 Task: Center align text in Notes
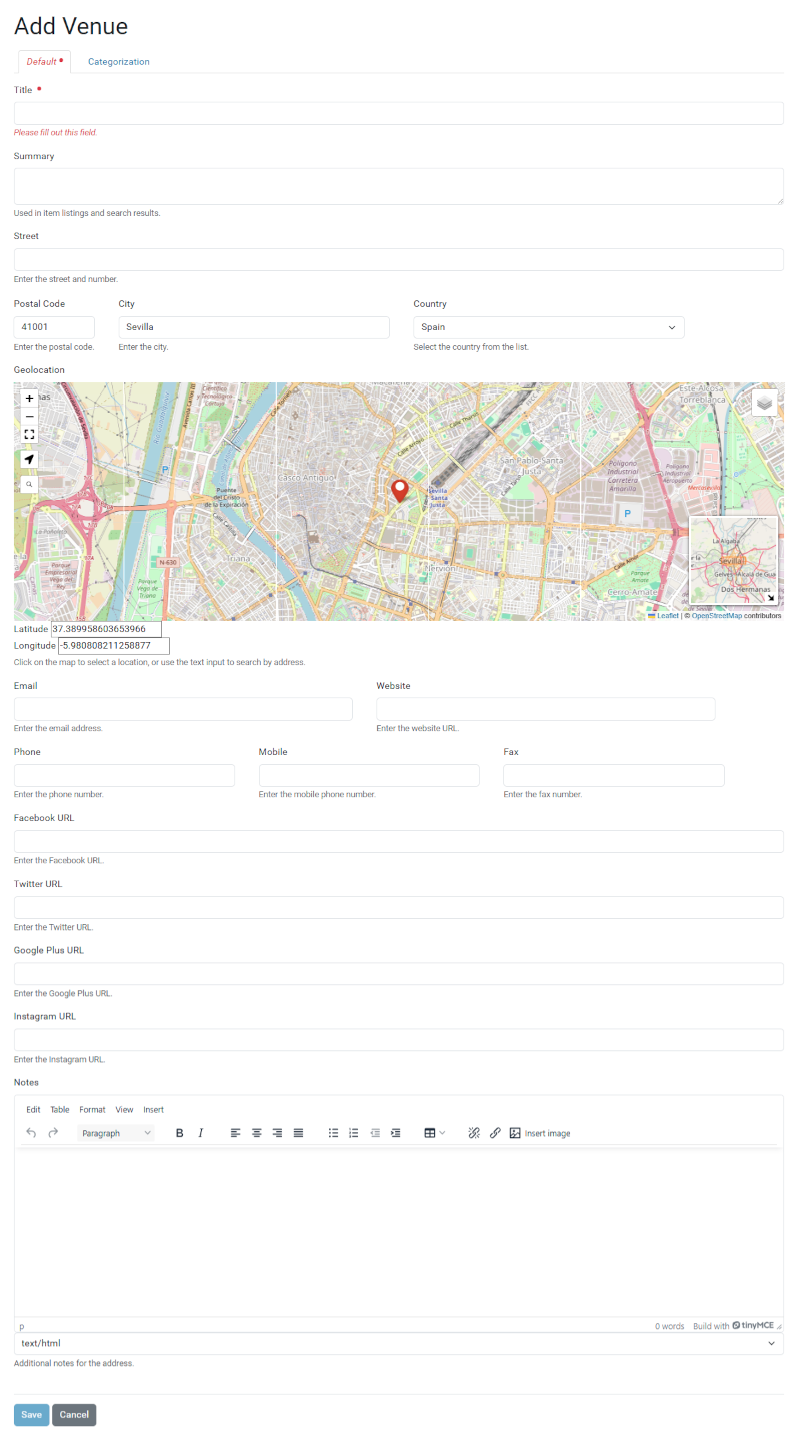coord(257,1133)
